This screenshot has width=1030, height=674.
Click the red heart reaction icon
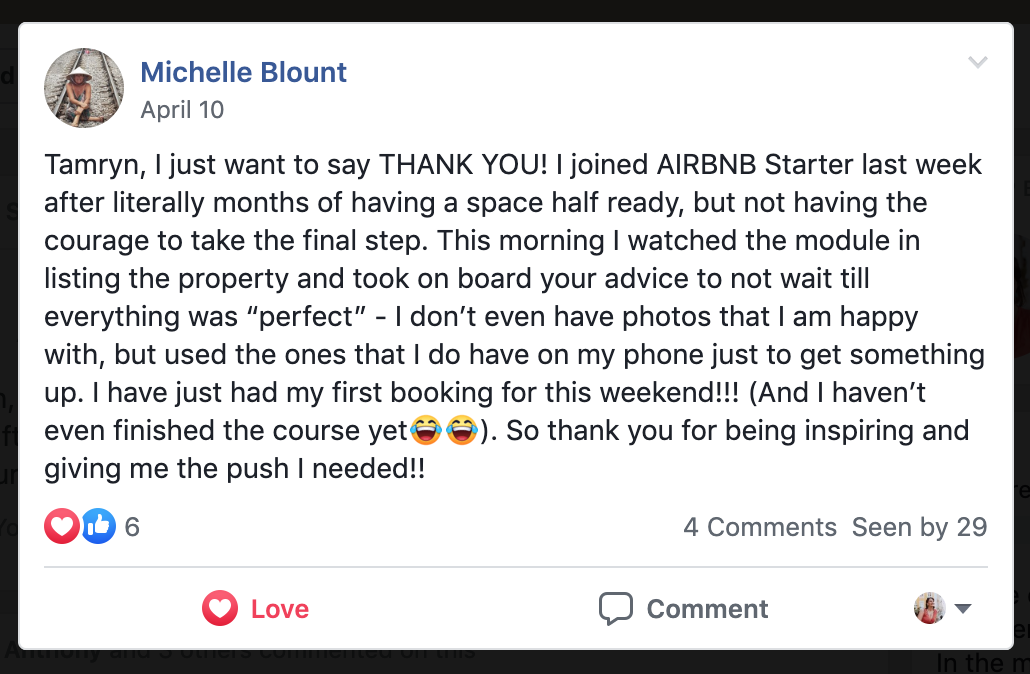pos(61,527)
